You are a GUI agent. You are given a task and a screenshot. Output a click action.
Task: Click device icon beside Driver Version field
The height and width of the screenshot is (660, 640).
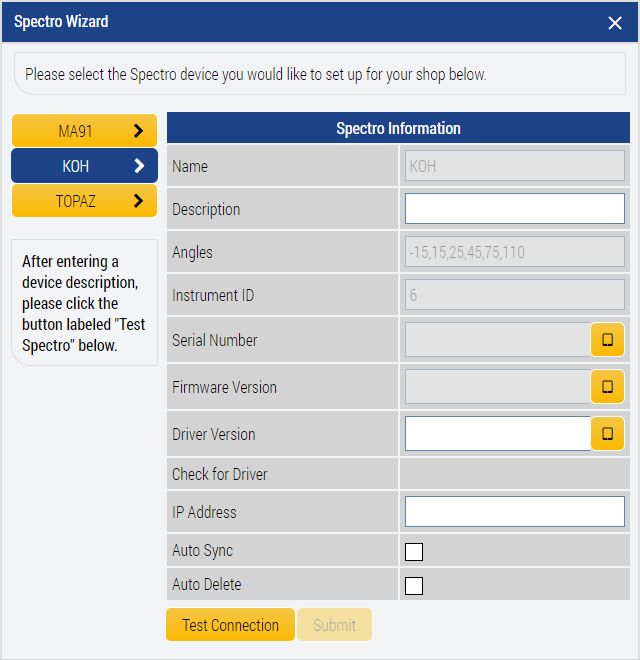click(x=607, y=434)
